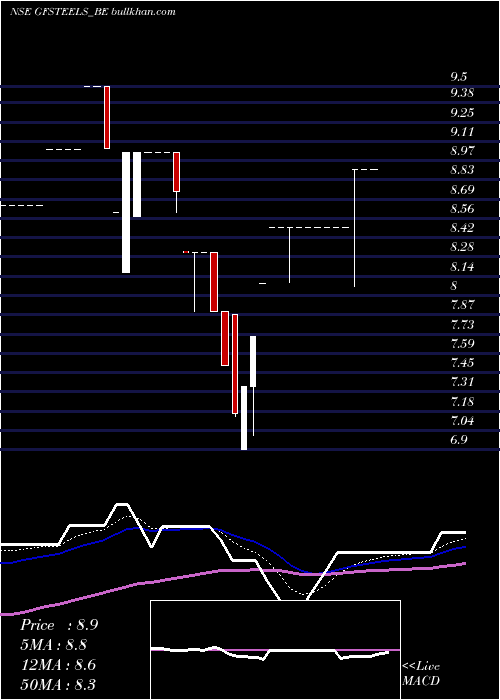
Task: Click the 9.38 price axis label
Action: pos(462,93)
